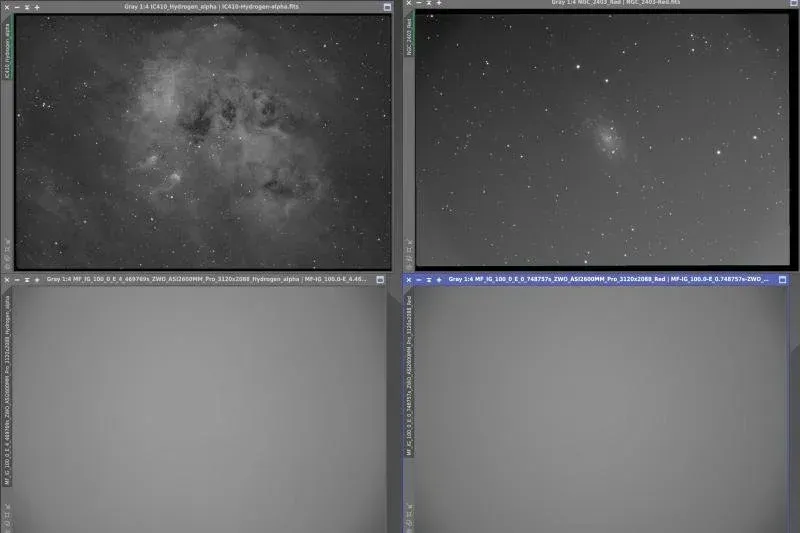The height and width of the screenshot is (533, 800).
Task: Close the NGC_2403_Red image window
Action: 409,3
